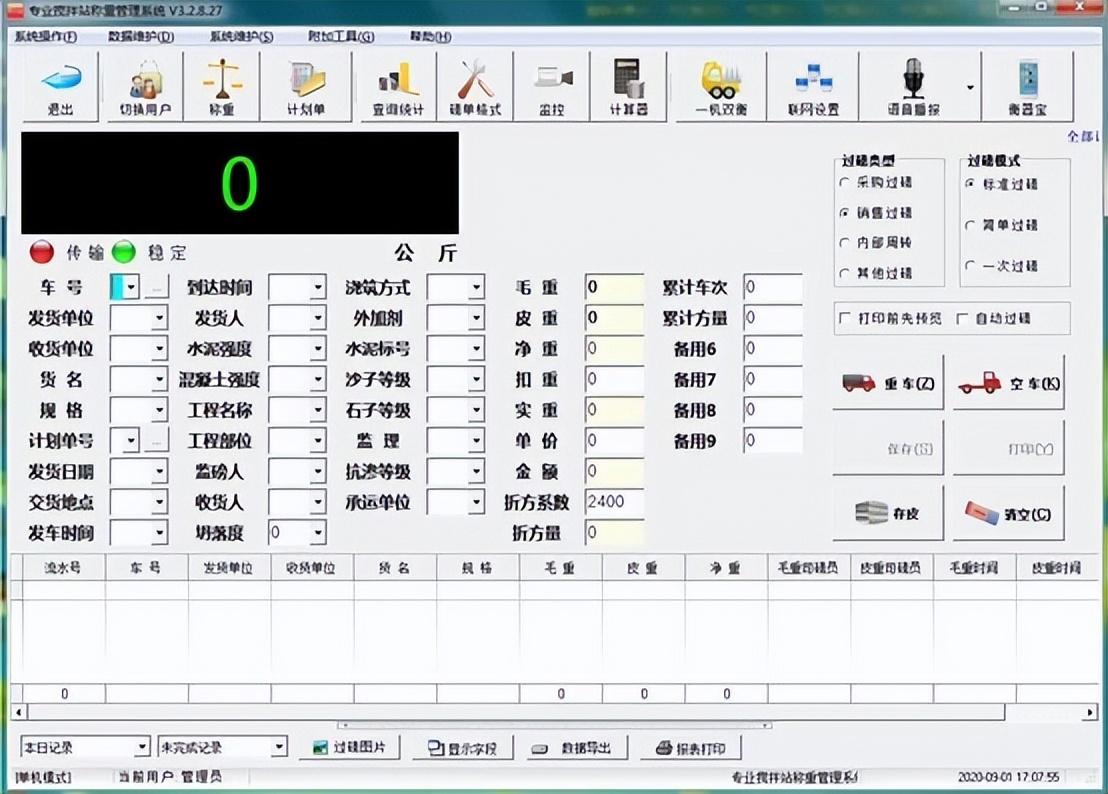Click the browse button beside 车号 field
Viewport: 1108px width, 794px height.
pos(156,287)
